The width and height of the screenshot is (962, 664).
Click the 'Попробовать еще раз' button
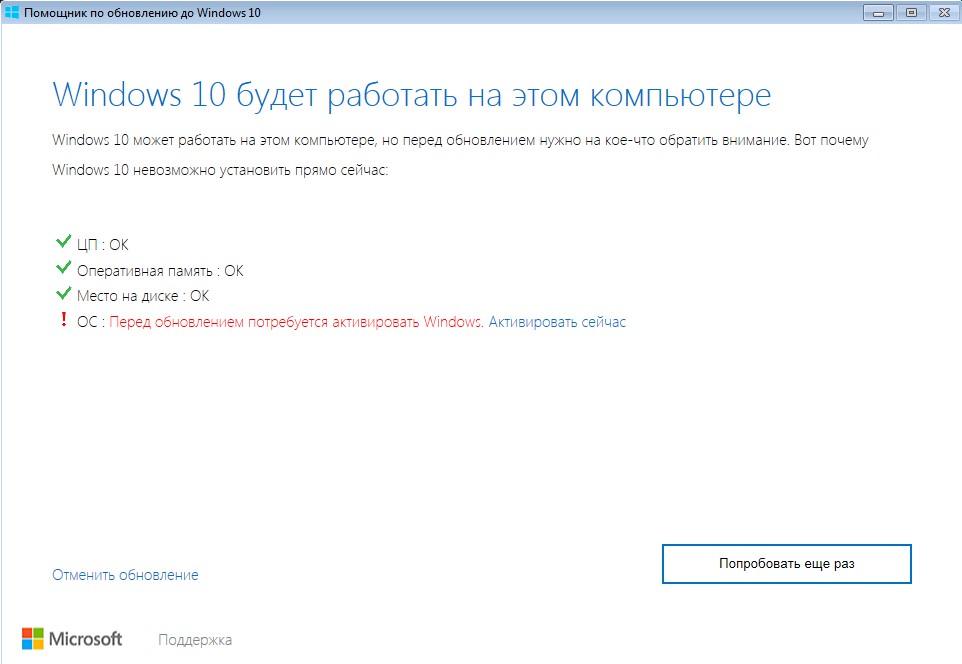pyautogui.click(x=787, y=563)
